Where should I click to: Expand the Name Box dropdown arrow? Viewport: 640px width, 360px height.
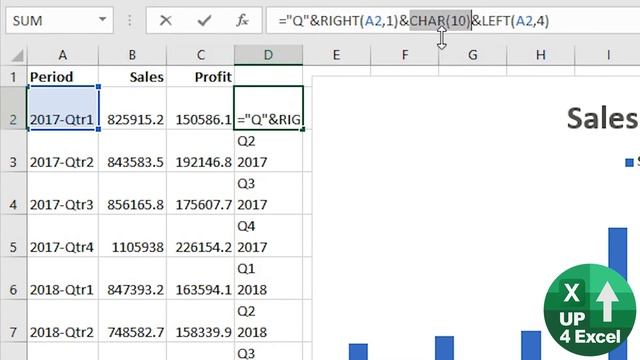click(x=102, y=20)
